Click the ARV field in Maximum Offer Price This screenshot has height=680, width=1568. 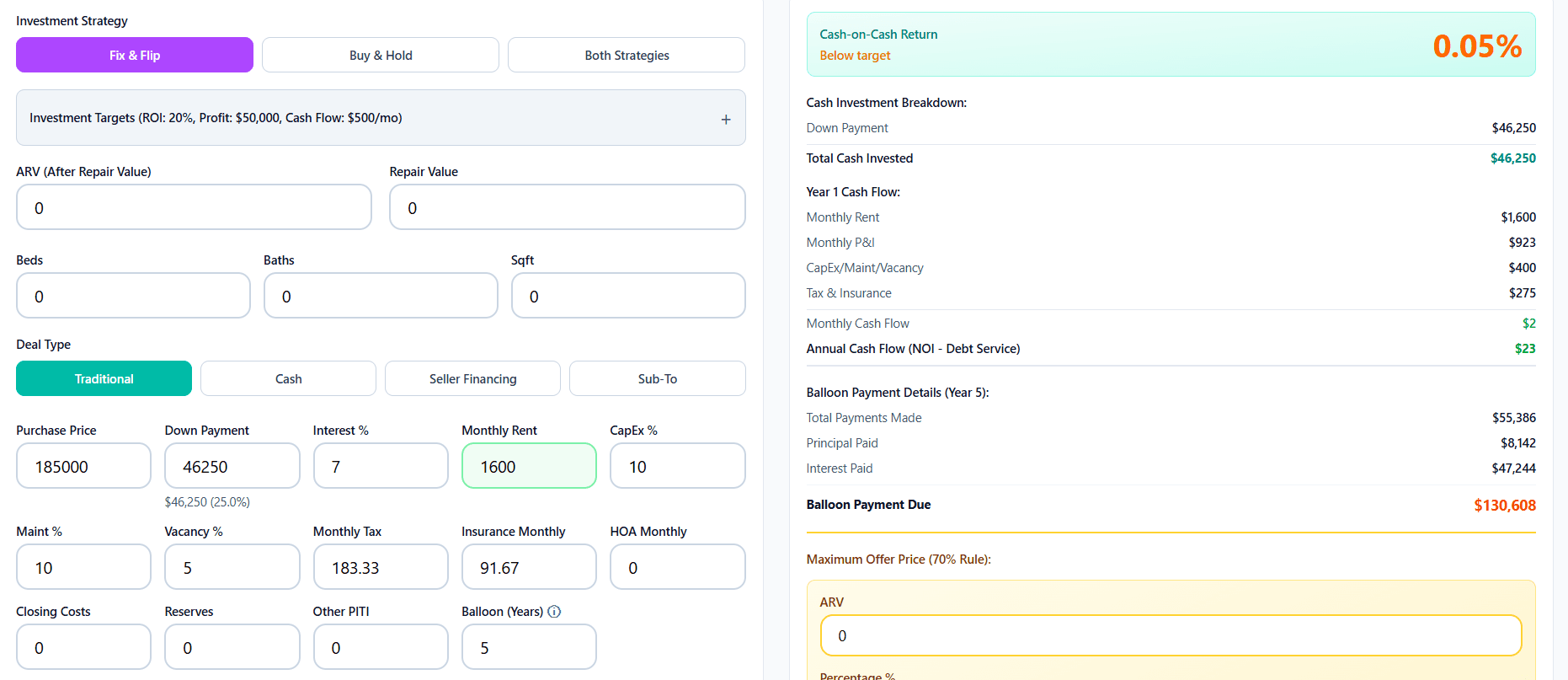tap(1171, 635)
